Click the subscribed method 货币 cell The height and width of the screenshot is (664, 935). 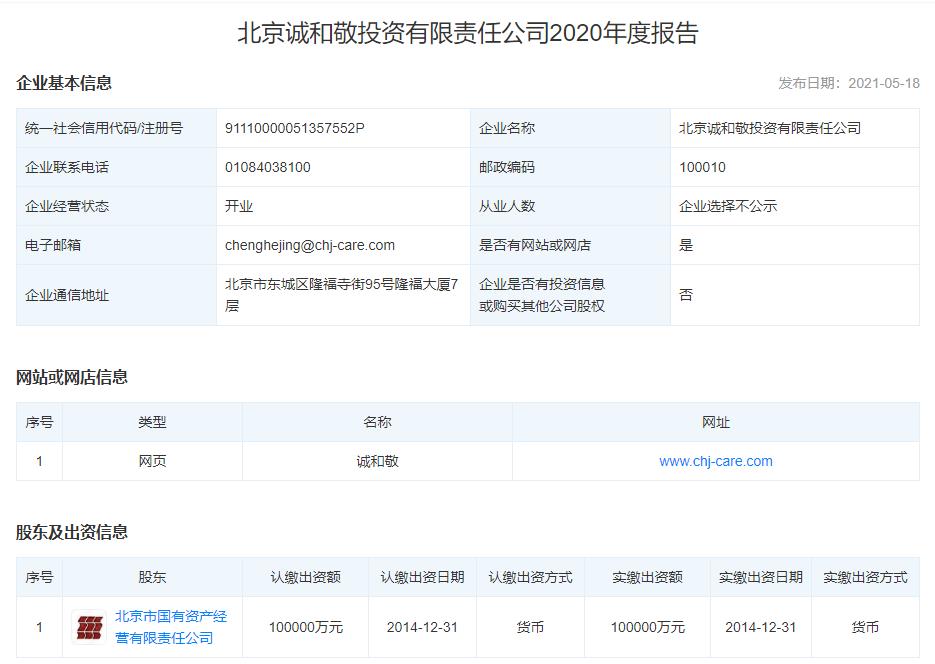coord(530,628)
